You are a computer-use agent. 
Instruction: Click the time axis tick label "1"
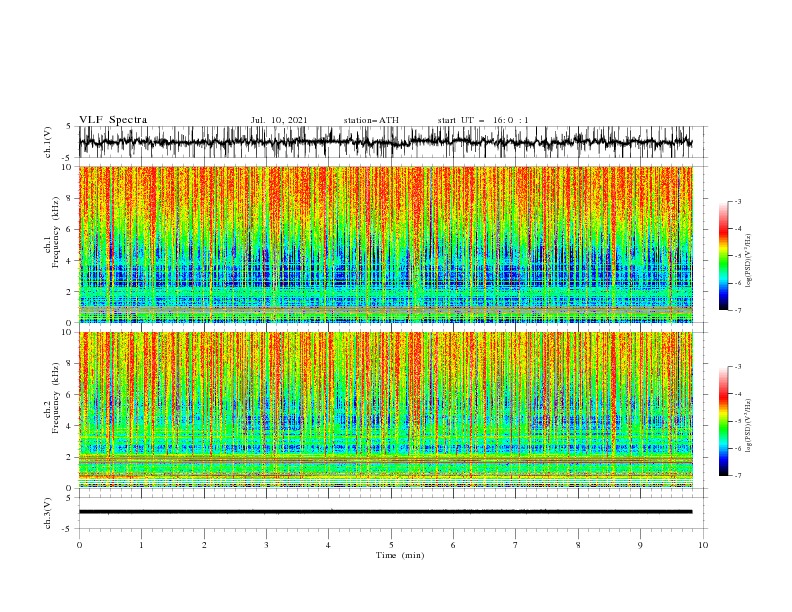pyautogui.click(x=141, y=545)
